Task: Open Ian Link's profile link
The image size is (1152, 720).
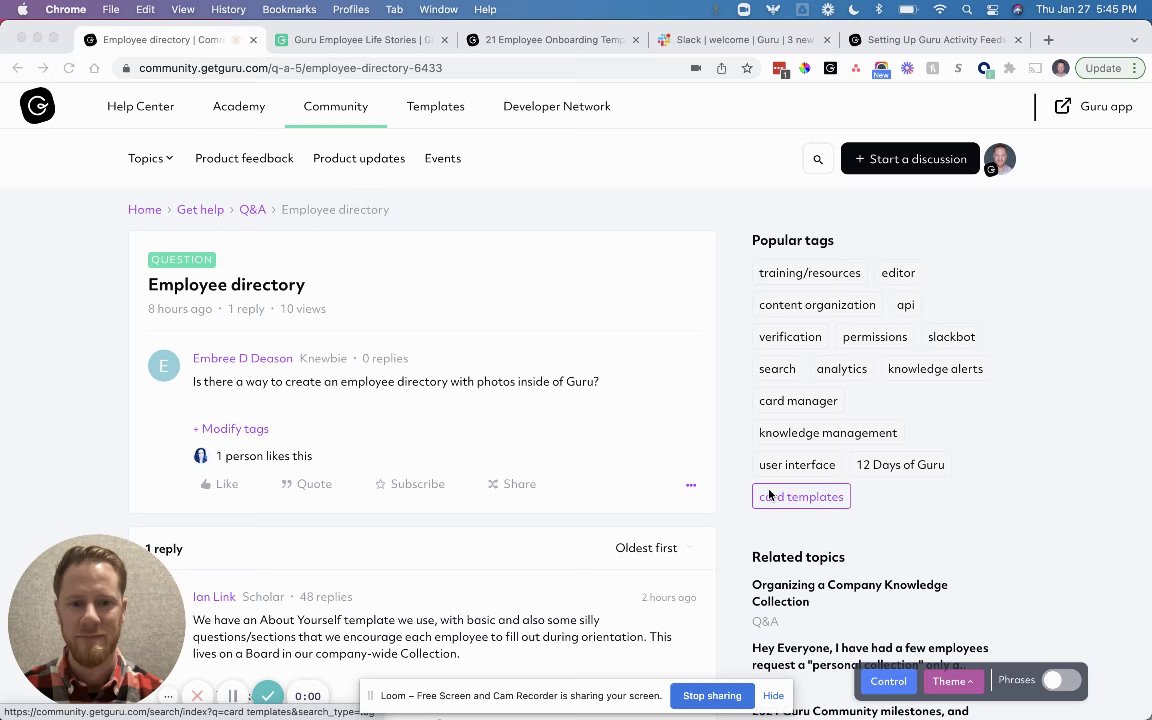Action: [x=214, y=597]
